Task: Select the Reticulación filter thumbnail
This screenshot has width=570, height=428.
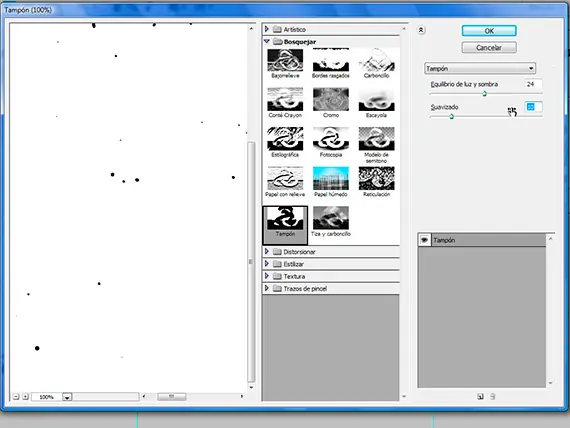Action: click(376, 179)
